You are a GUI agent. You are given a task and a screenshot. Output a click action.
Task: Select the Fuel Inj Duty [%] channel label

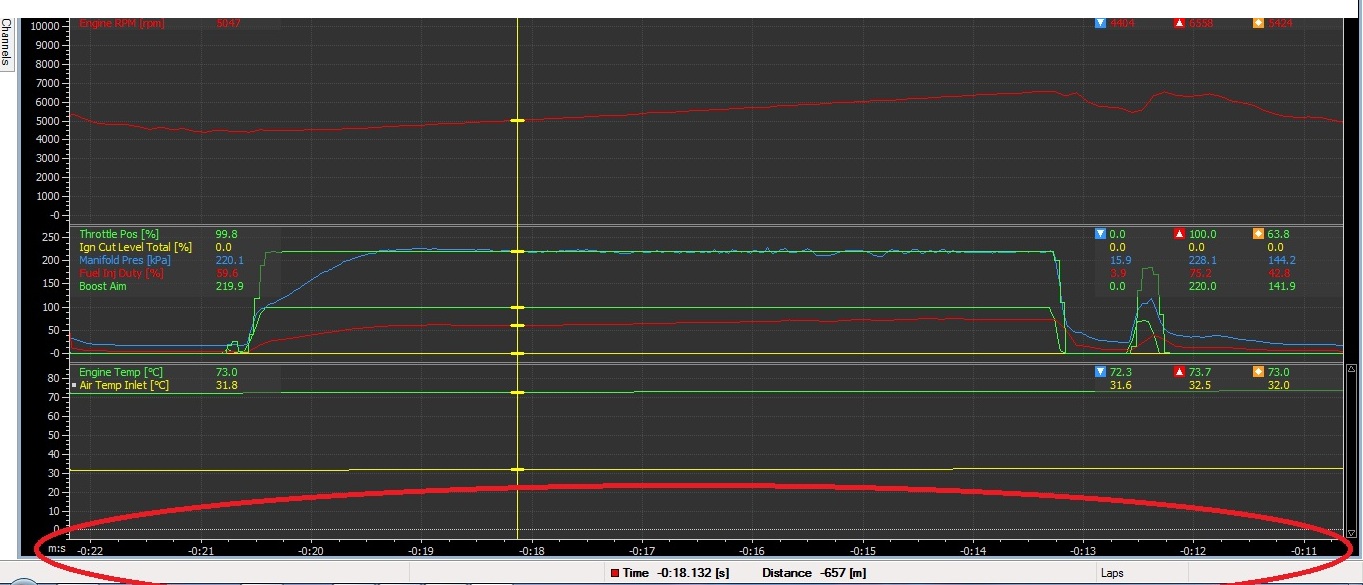click(x=120, y=273)
